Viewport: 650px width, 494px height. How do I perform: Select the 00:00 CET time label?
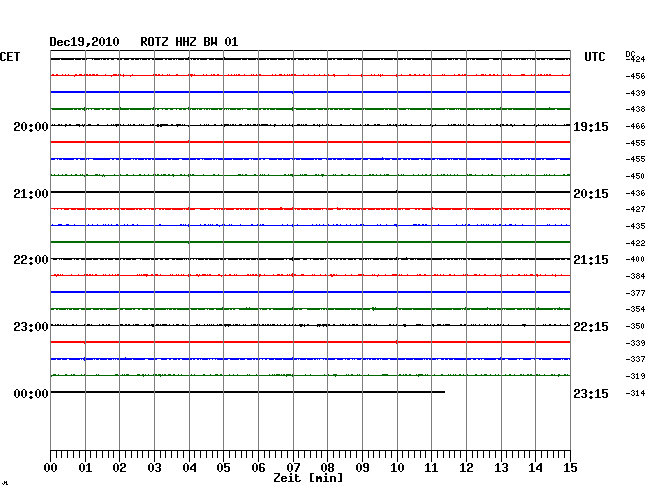[x=31, y=394]
